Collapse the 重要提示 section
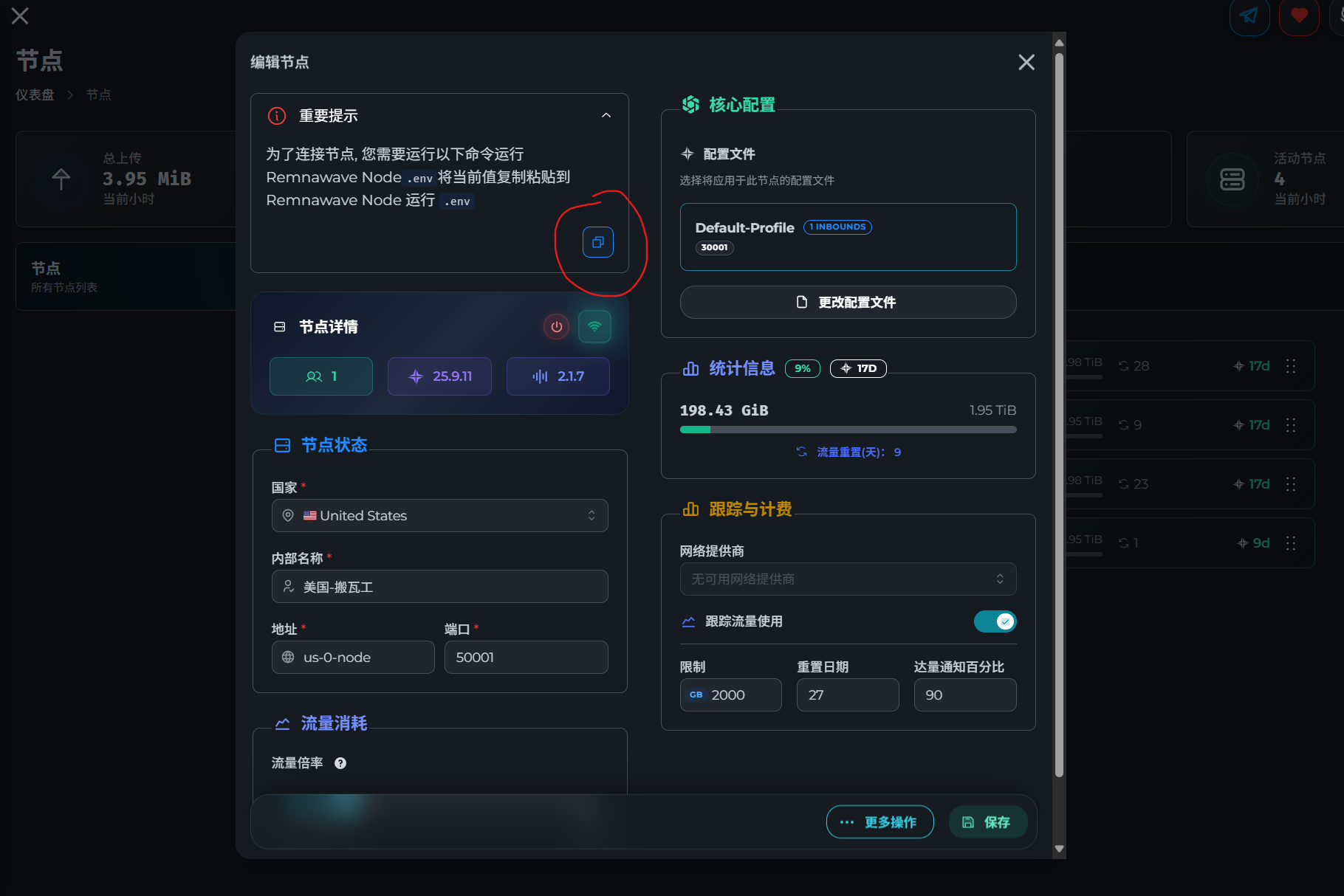 [606, 116]
